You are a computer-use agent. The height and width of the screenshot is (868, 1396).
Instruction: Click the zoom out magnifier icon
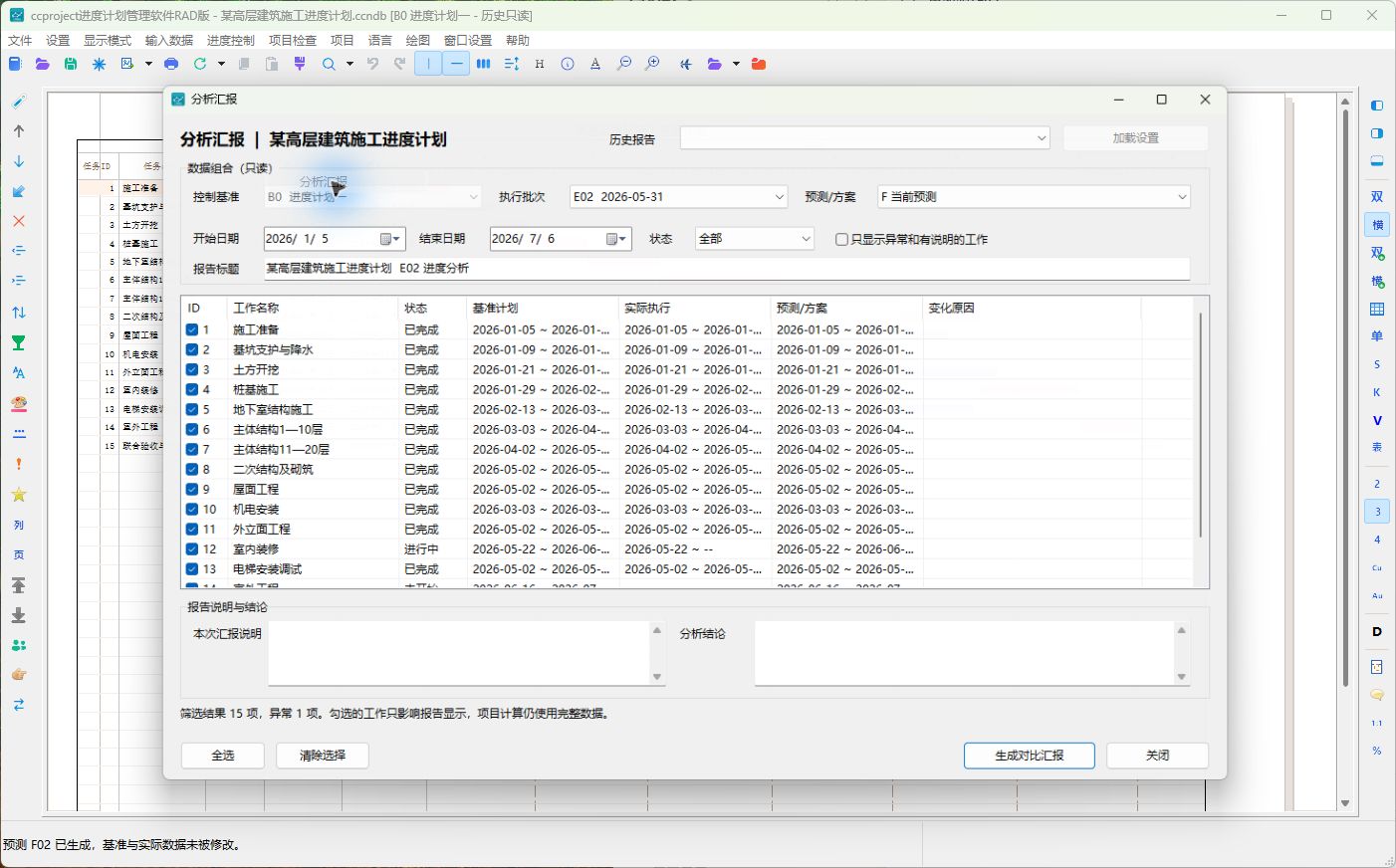624,64
